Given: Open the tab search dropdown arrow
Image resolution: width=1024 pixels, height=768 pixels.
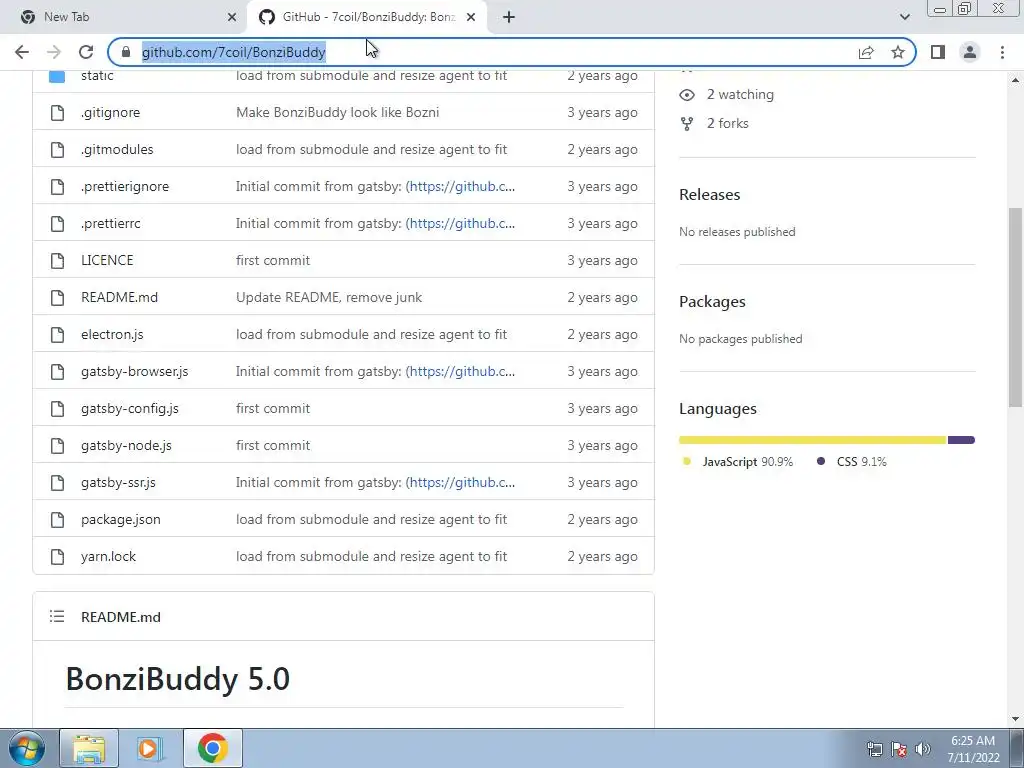Looking at the screenshot, I should point(904,17).
